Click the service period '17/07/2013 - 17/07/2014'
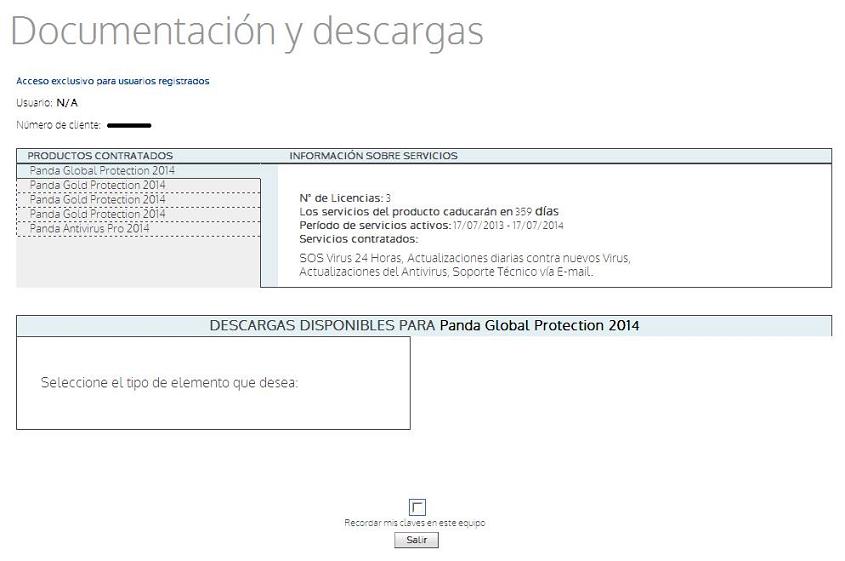 click(x=508, y=225)
